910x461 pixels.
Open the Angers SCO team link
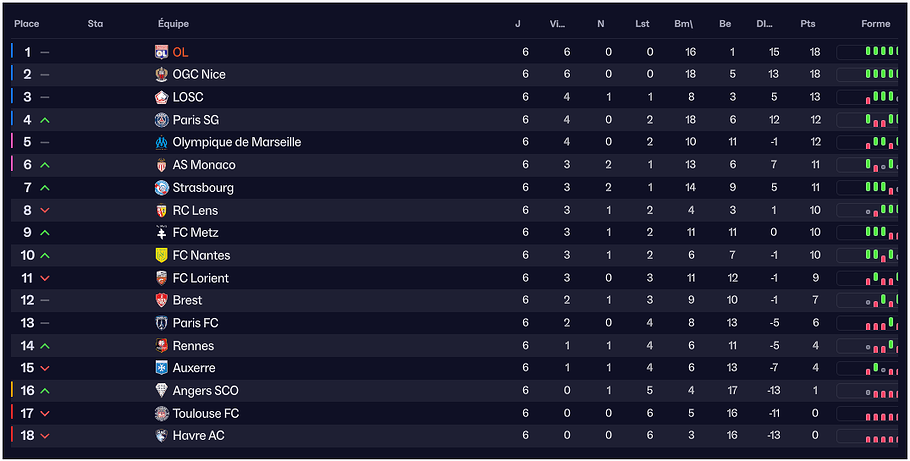(x=205, y=391)
